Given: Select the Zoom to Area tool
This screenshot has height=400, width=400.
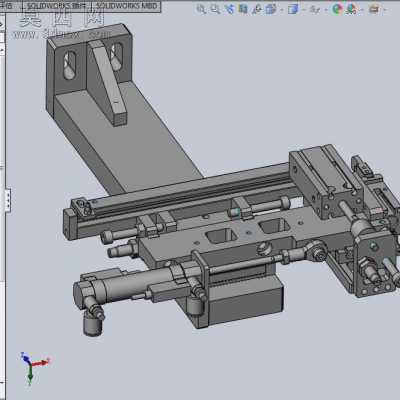Looking at the screenshot, I should (x=215, y=9).
